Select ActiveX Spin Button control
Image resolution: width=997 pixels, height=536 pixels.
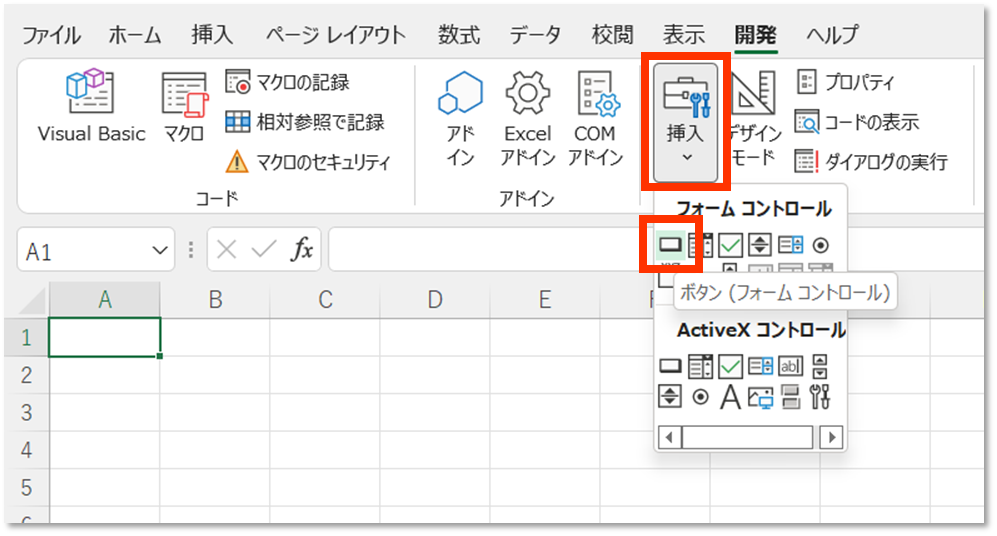click(x=670, y=397)
